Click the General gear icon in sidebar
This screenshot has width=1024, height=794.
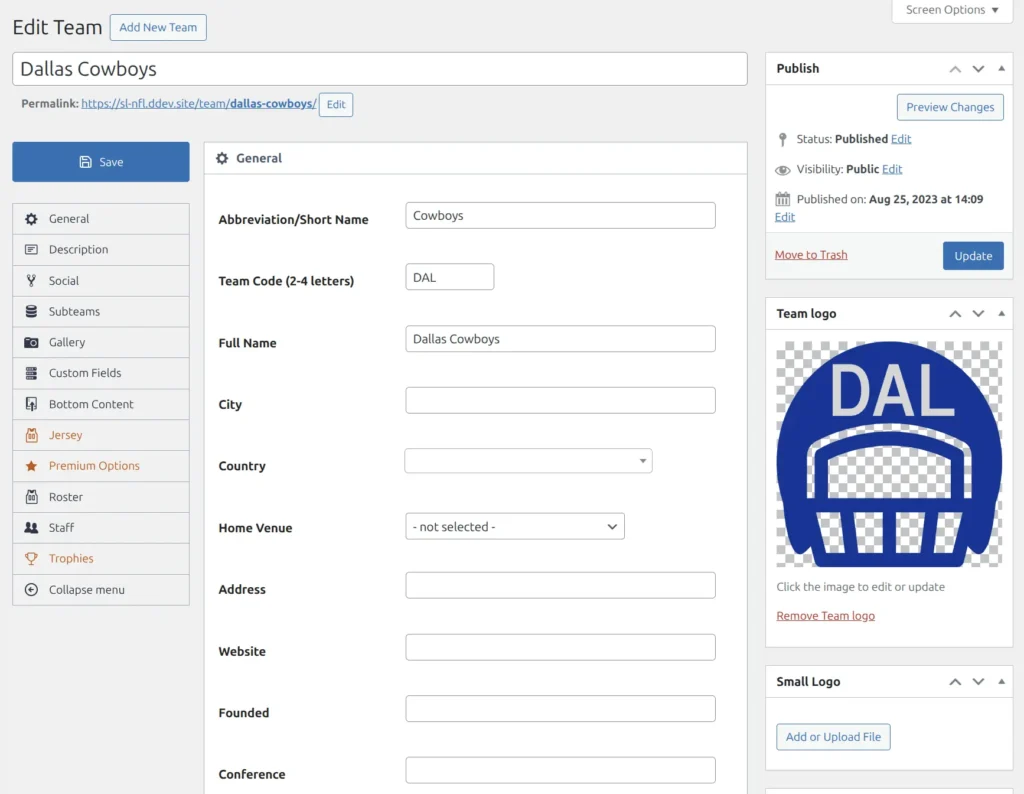tap(31, 219)
